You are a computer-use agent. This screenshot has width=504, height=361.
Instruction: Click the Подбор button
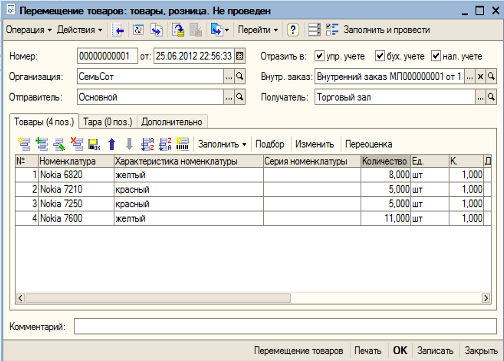click(x=270, y=144)
